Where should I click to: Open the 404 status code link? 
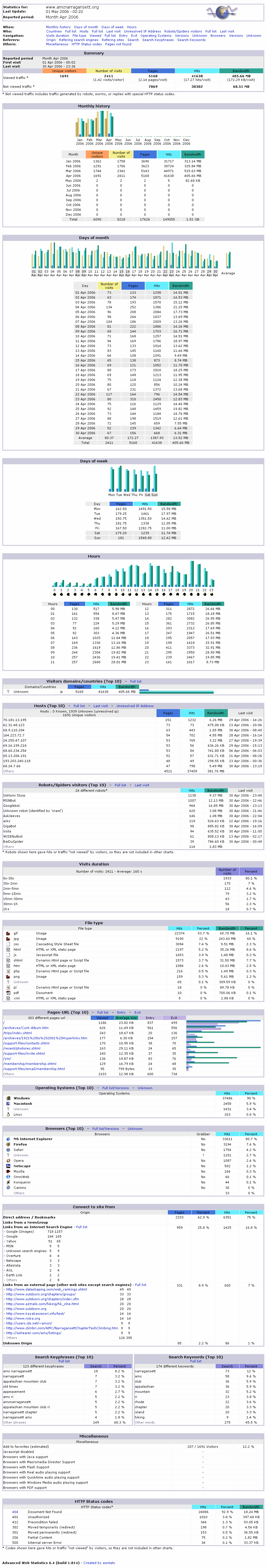point(15,1512)
